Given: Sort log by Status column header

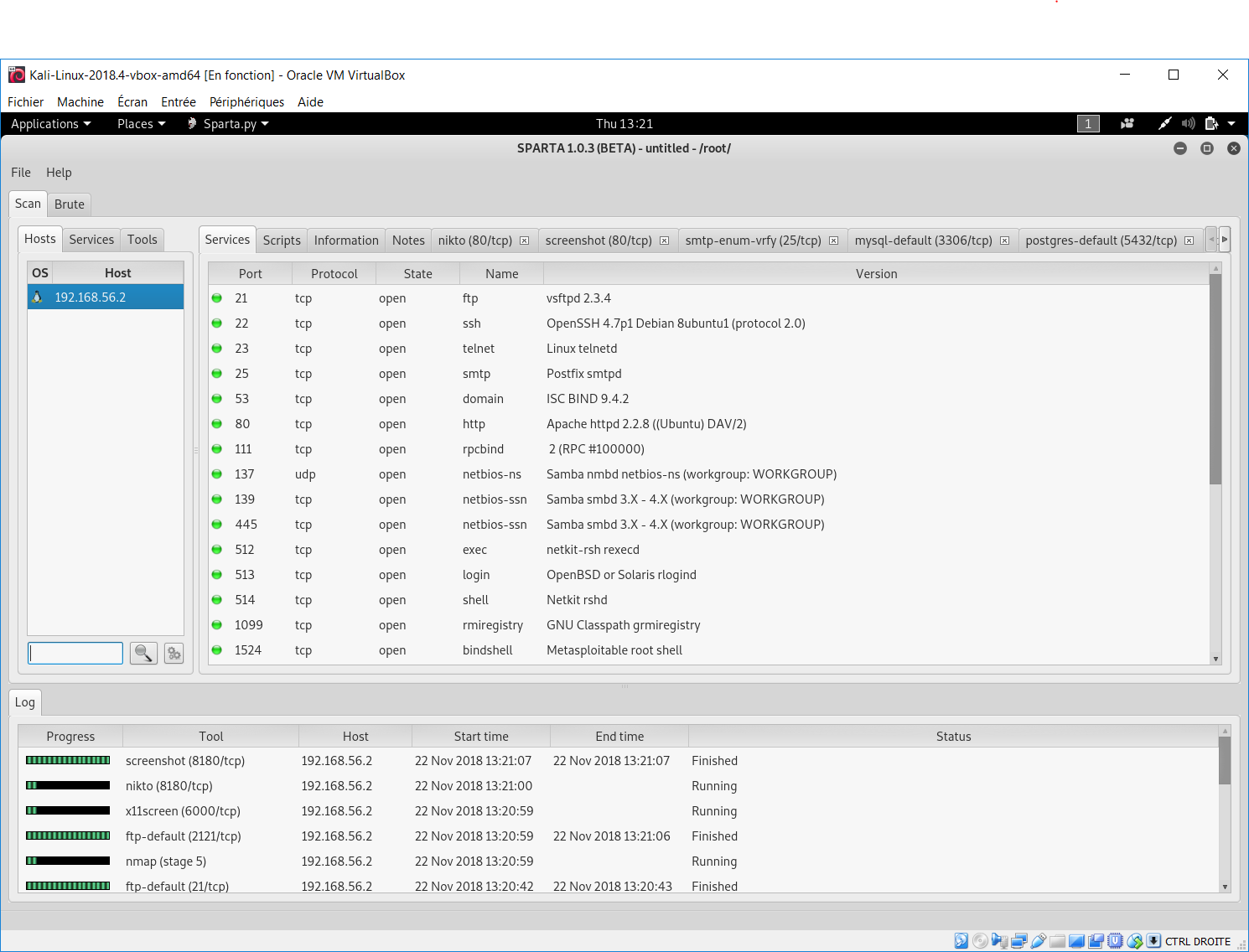Looking at the screenshot, I should click(x=953, y=737).
